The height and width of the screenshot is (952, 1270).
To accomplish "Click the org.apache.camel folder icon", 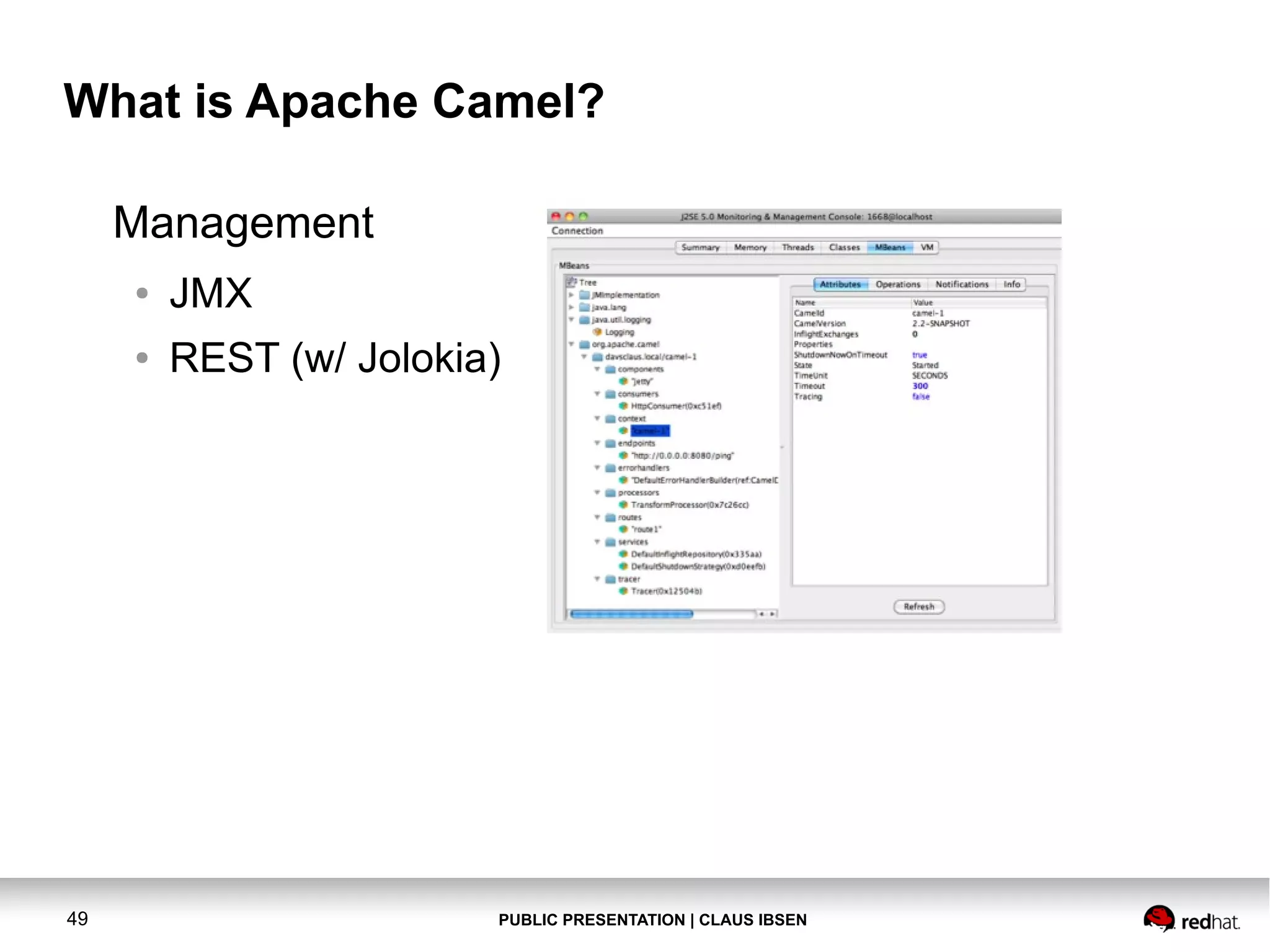I will [584, 344].
